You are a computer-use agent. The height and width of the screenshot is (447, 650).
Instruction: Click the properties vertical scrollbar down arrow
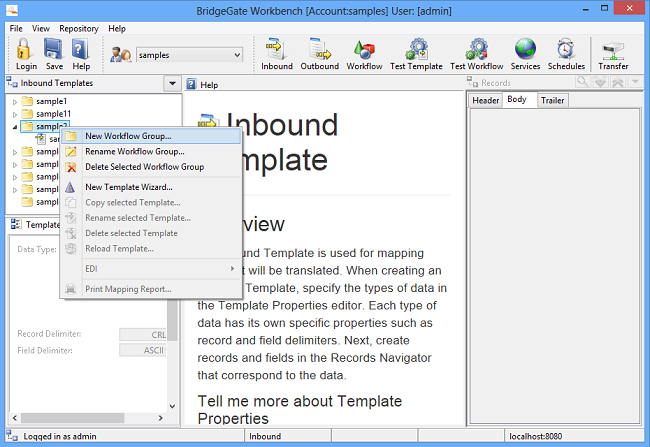point(172,406)
